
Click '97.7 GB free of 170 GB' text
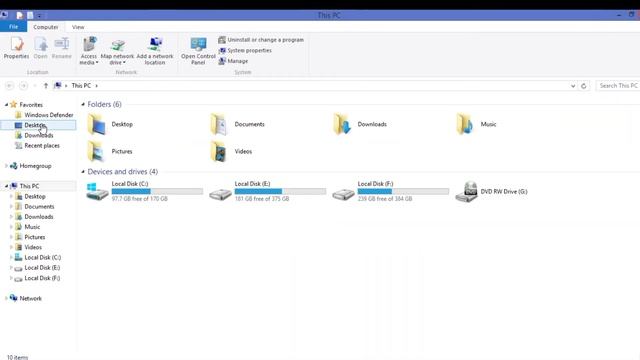(x=140, y=199)
